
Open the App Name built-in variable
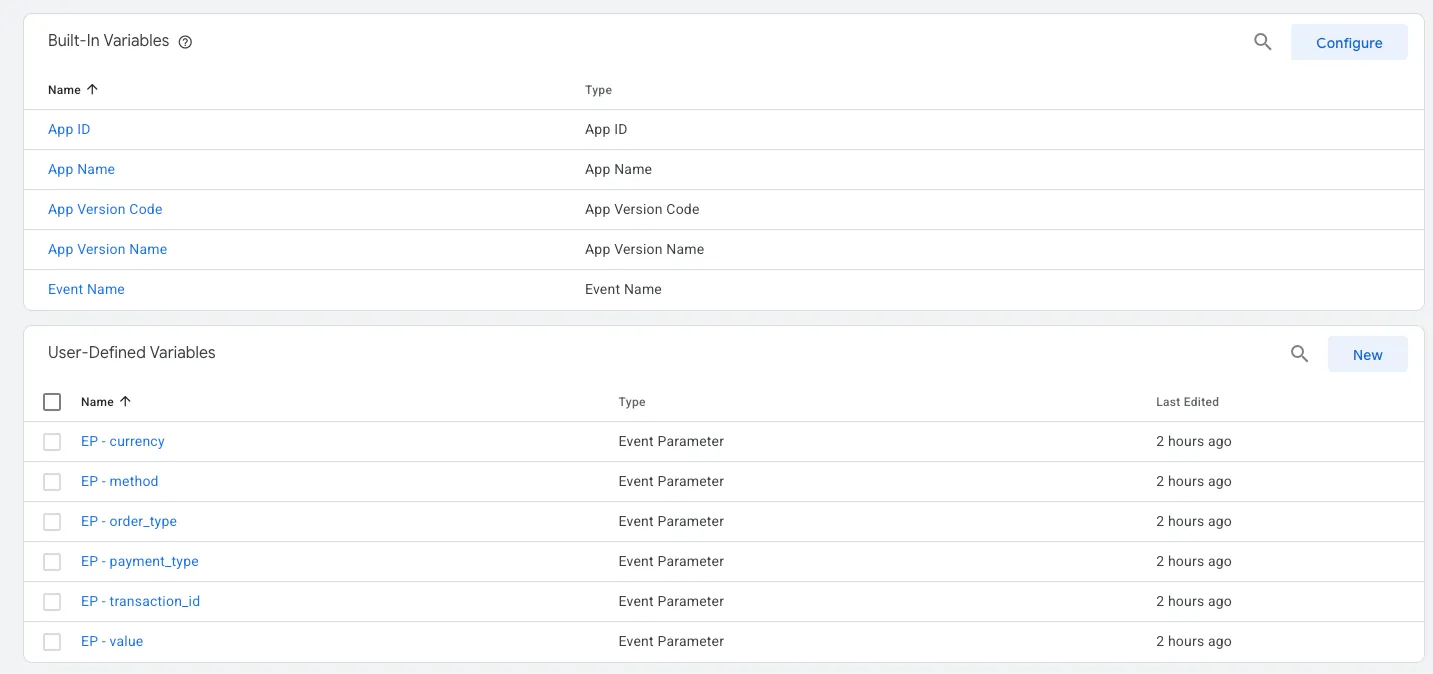tap(81, 169)
